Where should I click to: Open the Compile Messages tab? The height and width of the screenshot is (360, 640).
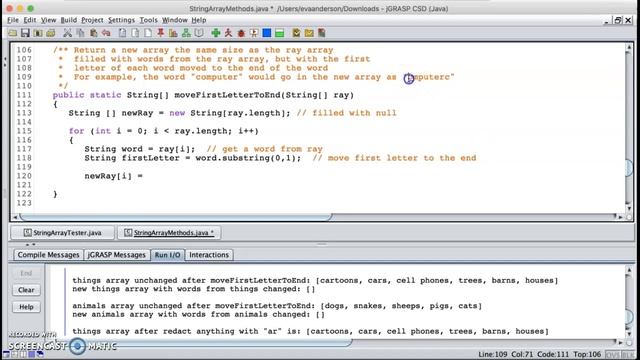[48, 255]
